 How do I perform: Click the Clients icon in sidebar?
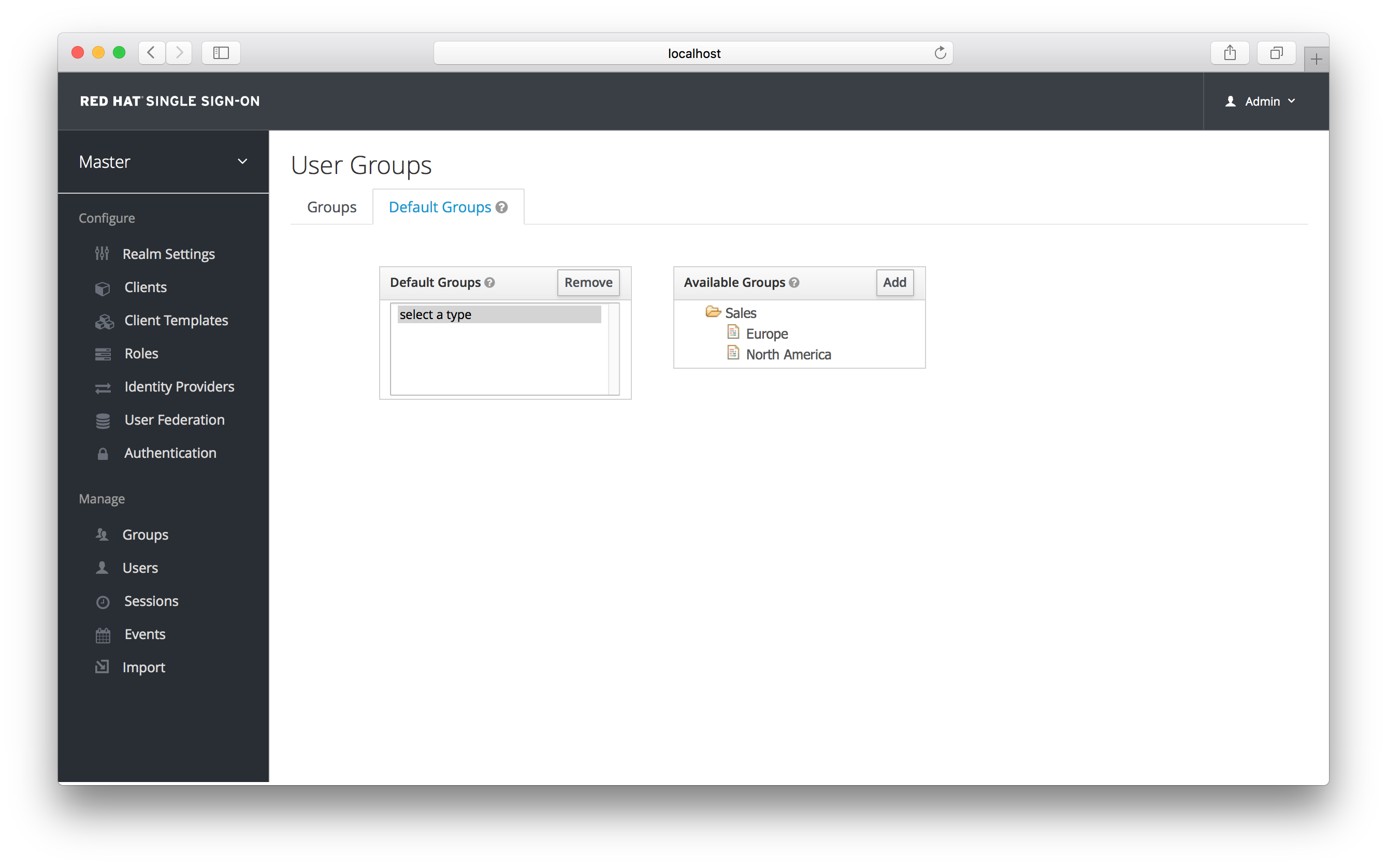(103, 287)
